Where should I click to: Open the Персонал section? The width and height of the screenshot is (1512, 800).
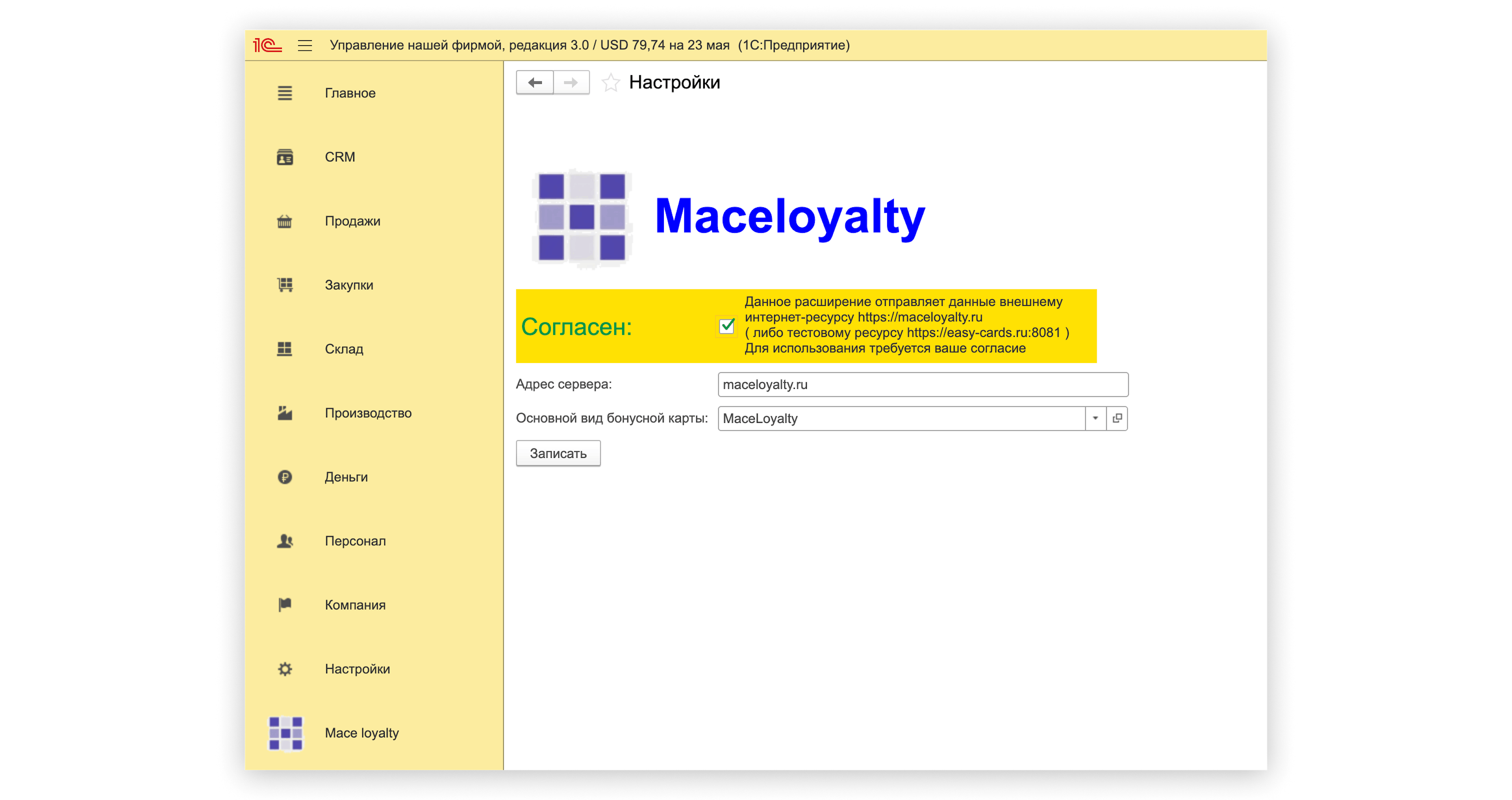(355, 541)
